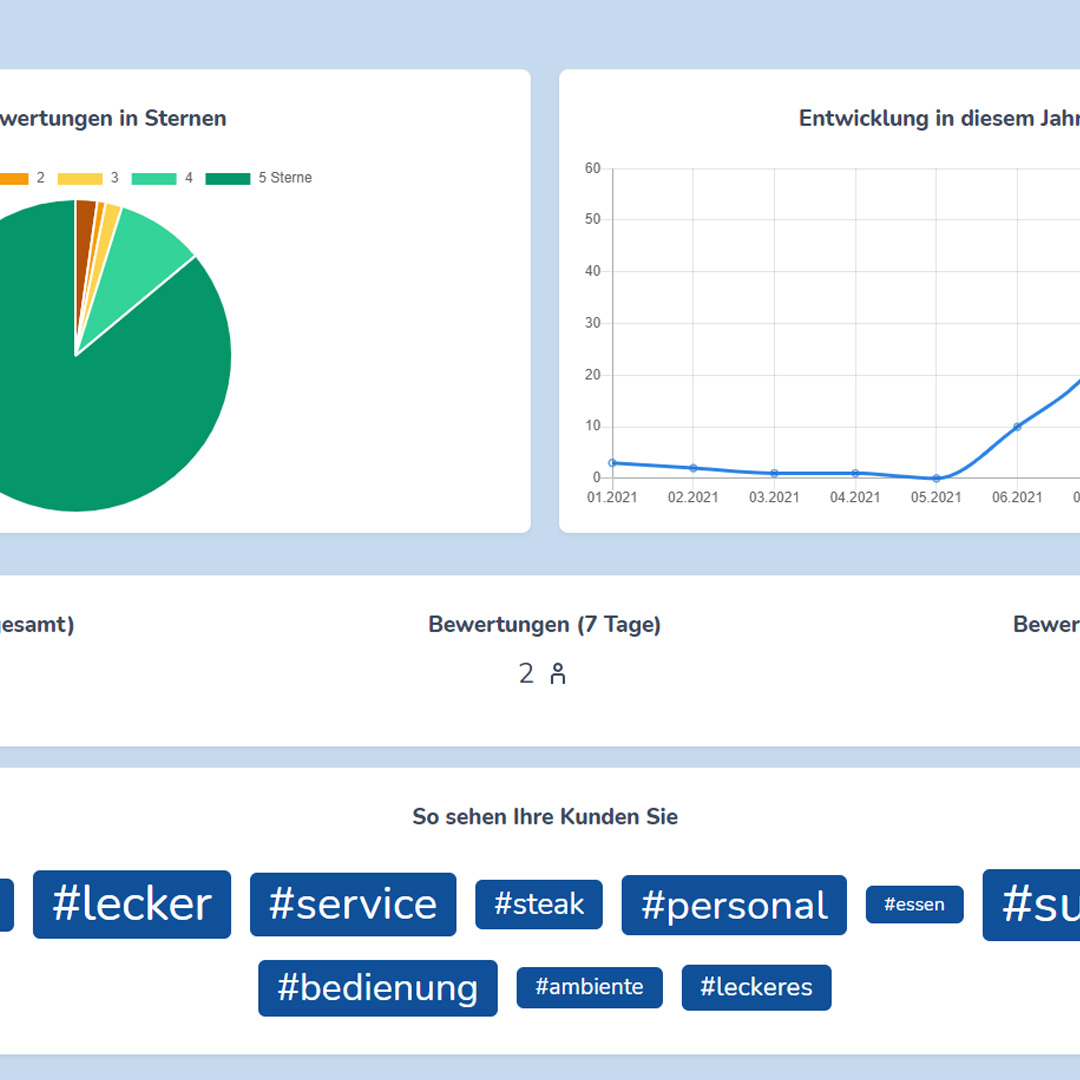
Task: Select the #service hashtag tag
Action: click(353, 904)
